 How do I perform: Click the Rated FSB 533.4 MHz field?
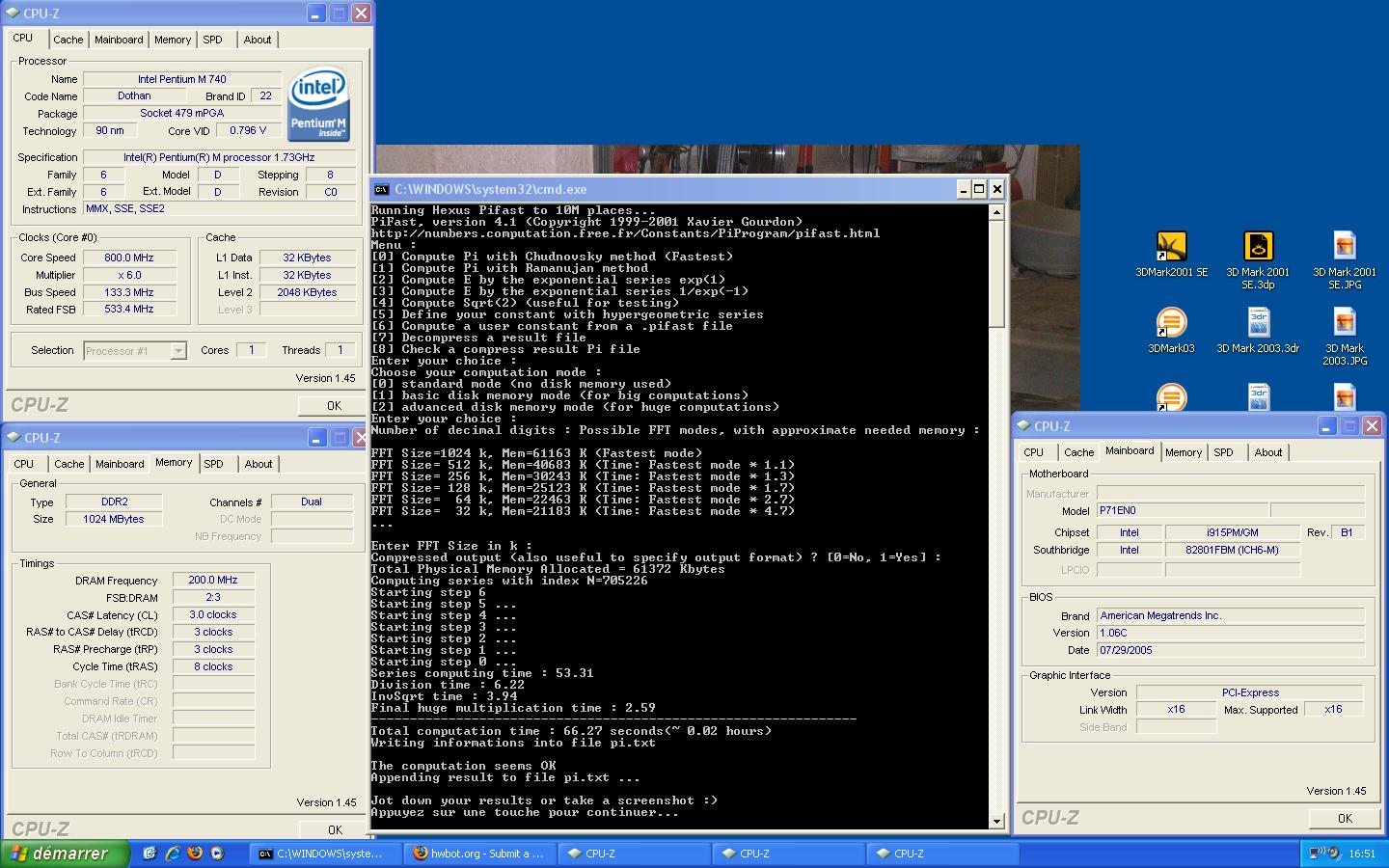click(x=129, y=310)
